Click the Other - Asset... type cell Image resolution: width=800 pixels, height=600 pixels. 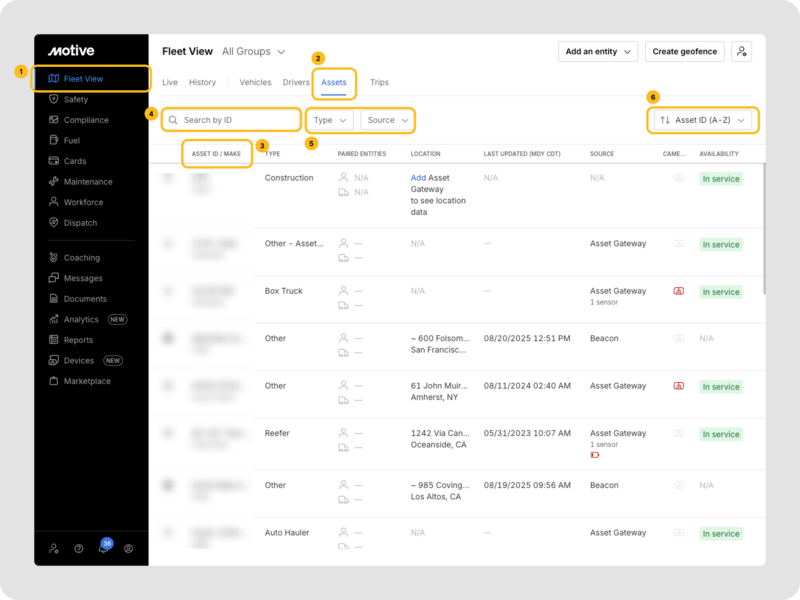coord(294,243)
